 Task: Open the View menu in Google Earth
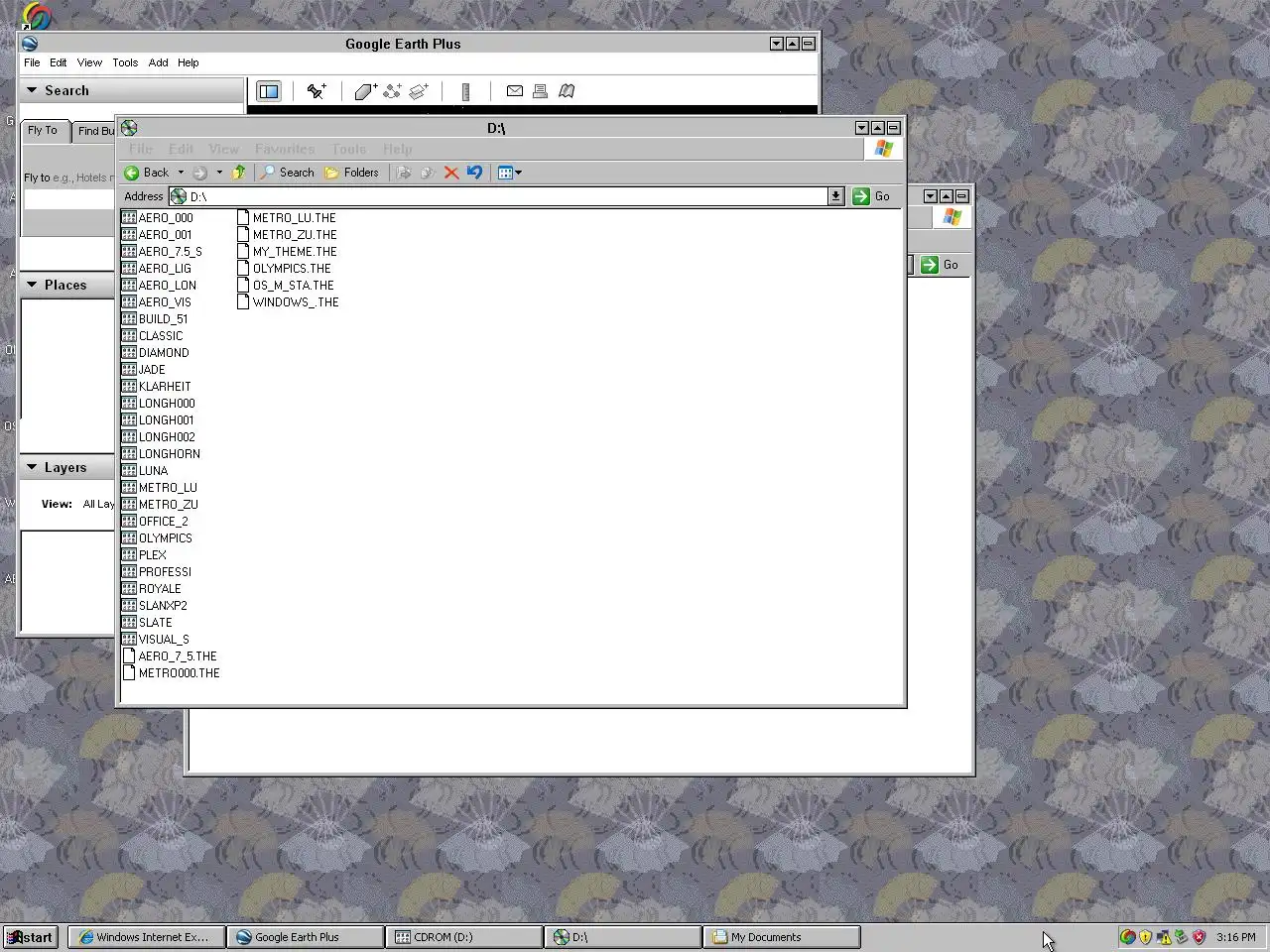pos(89,62)
